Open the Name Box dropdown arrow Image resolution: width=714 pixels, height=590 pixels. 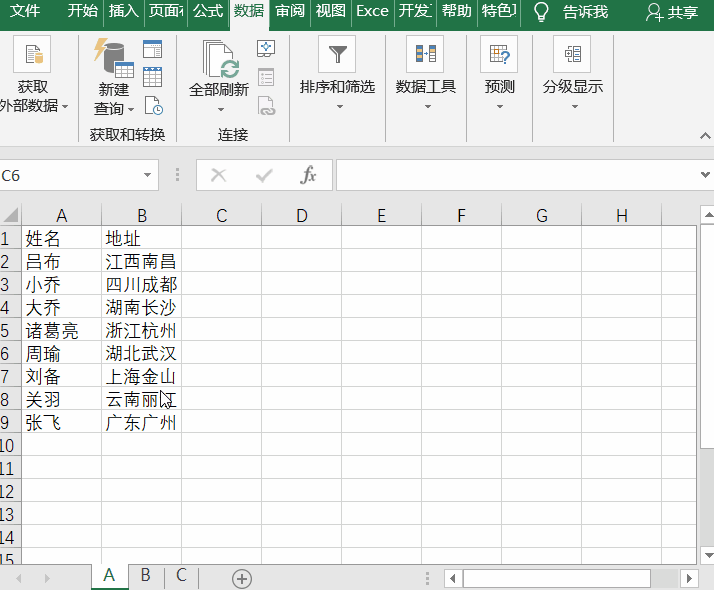(147, 175)
